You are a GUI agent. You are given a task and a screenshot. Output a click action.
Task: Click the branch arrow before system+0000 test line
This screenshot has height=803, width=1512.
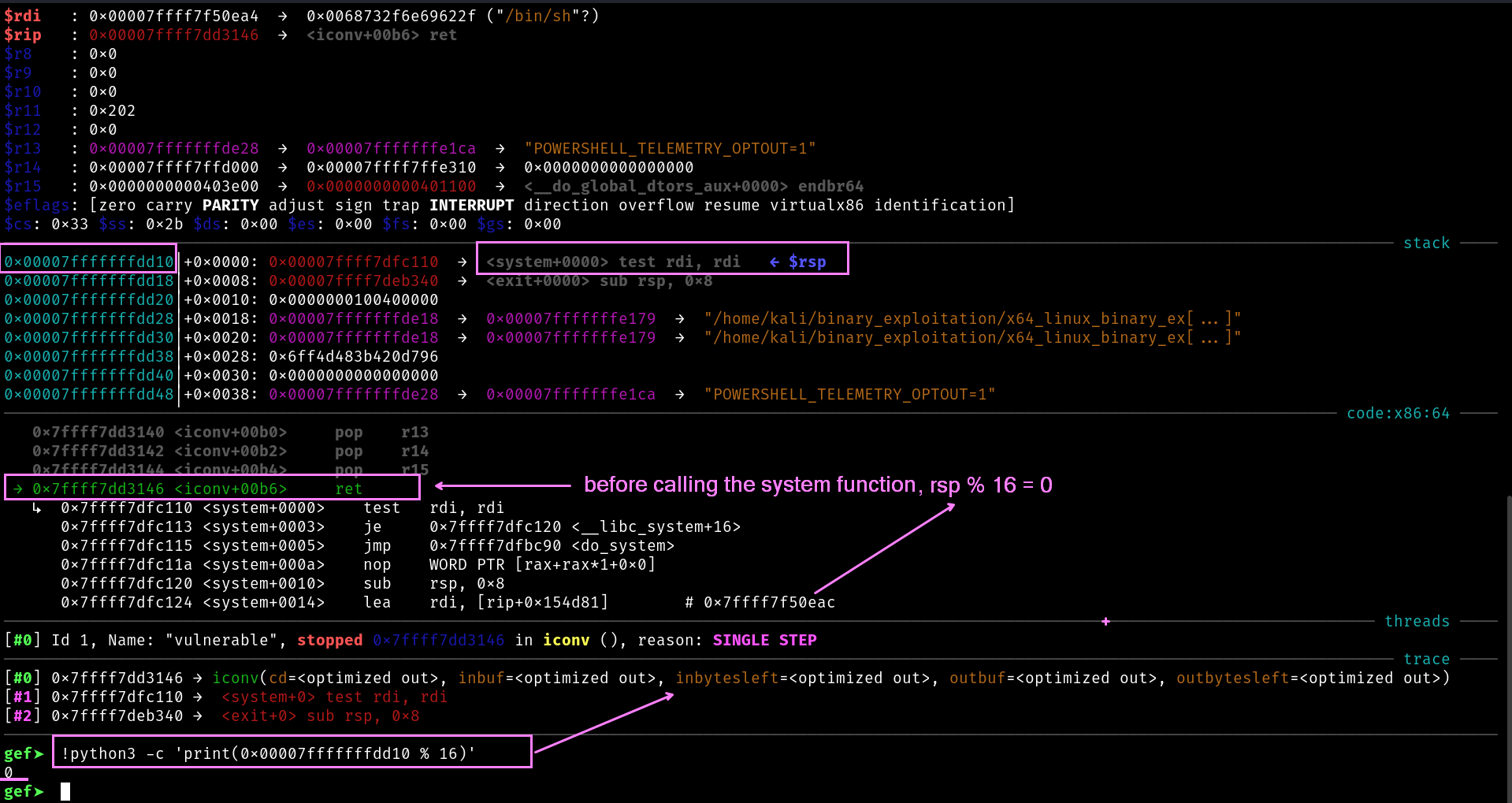coord(36,508)
